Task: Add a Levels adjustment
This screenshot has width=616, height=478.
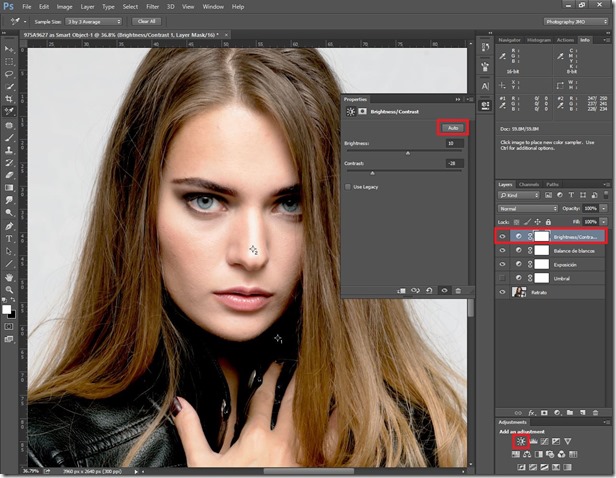Action: (x=534, y=441)
